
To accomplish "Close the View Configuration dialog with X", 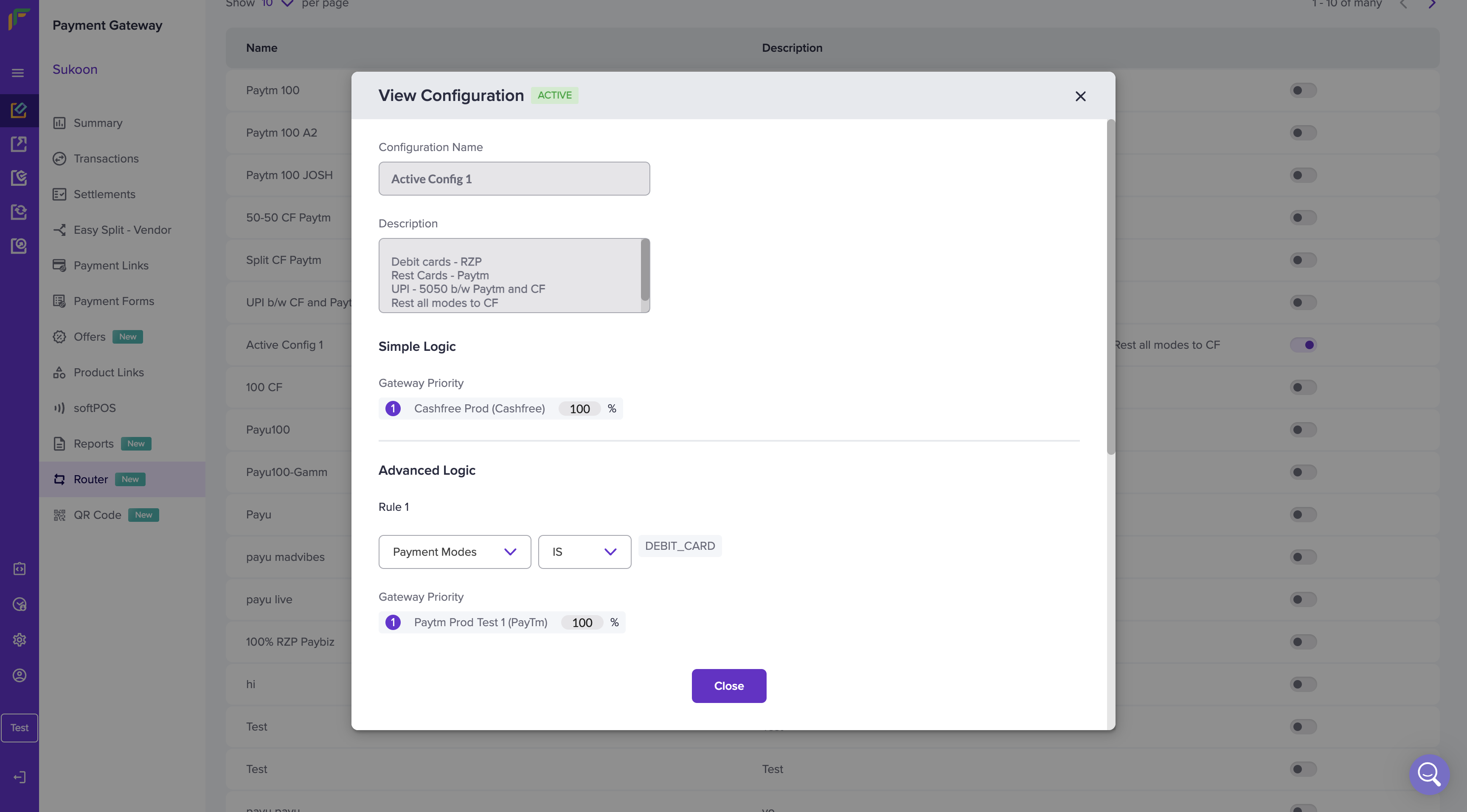I will click(x=1080, y=96).
